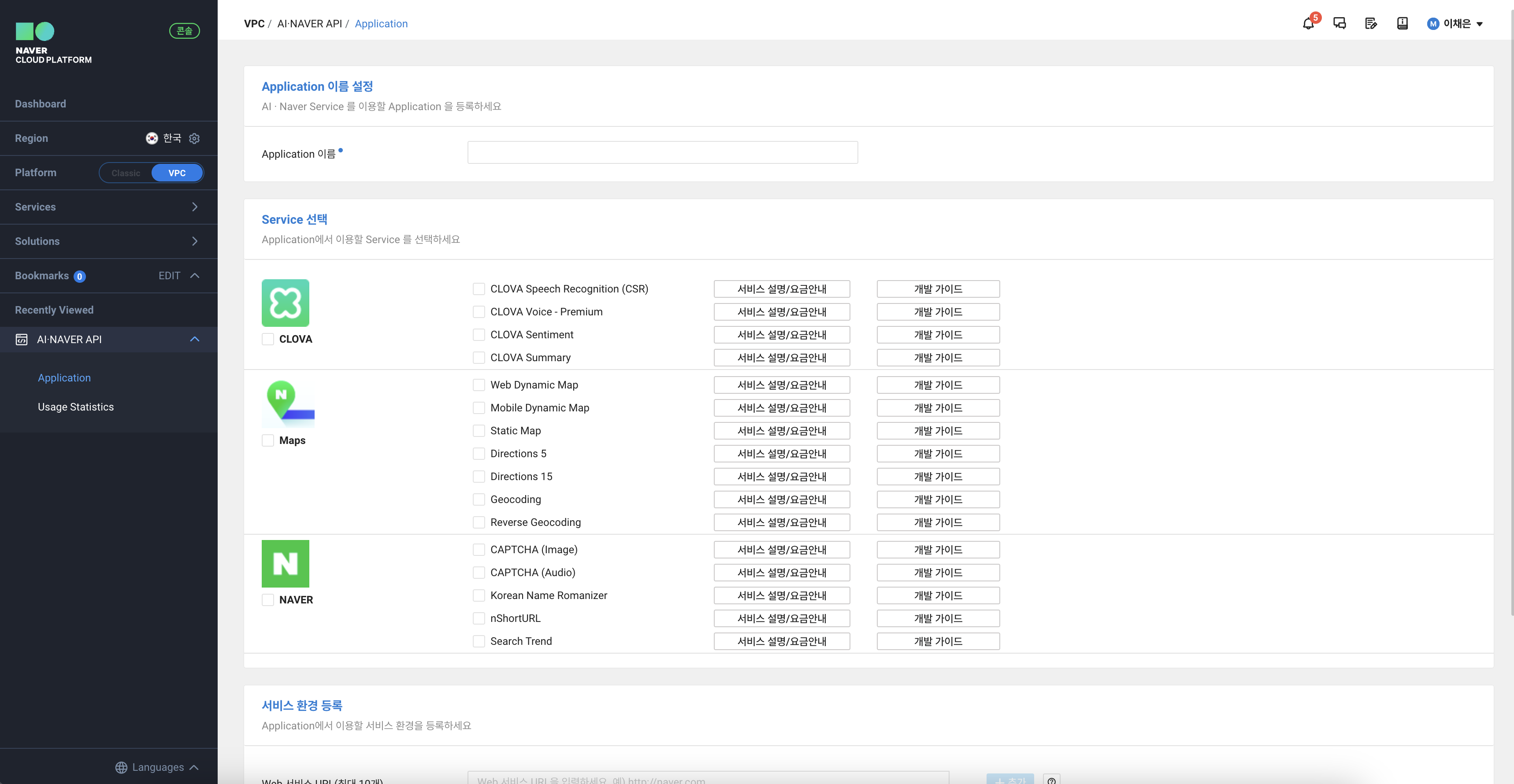1514x784 pixels.
Task: Expand the Services menu chevron
Action: (195, 207)
